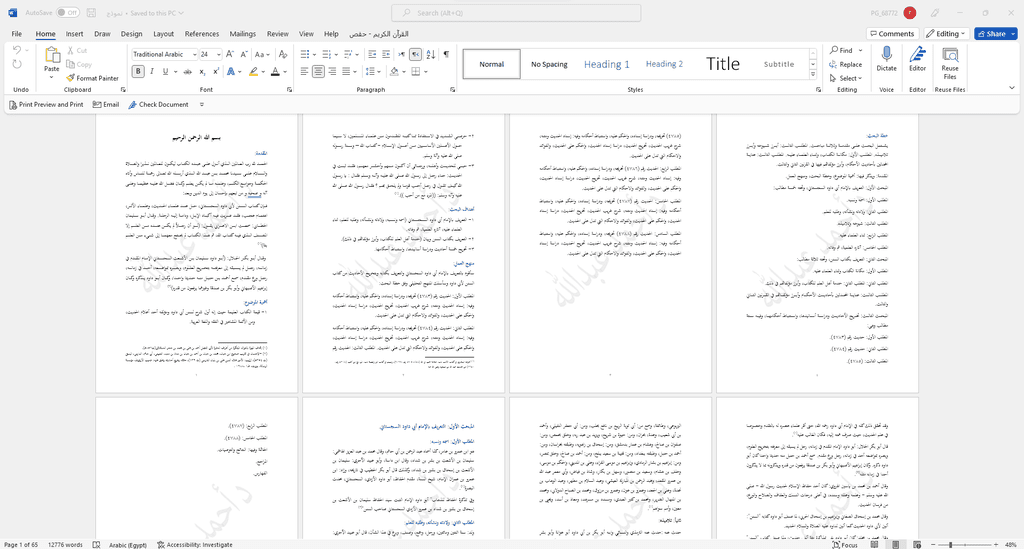Apply the Heading 1 style
This screenshot has width=1024, height=549.
(x=607, y=64)
